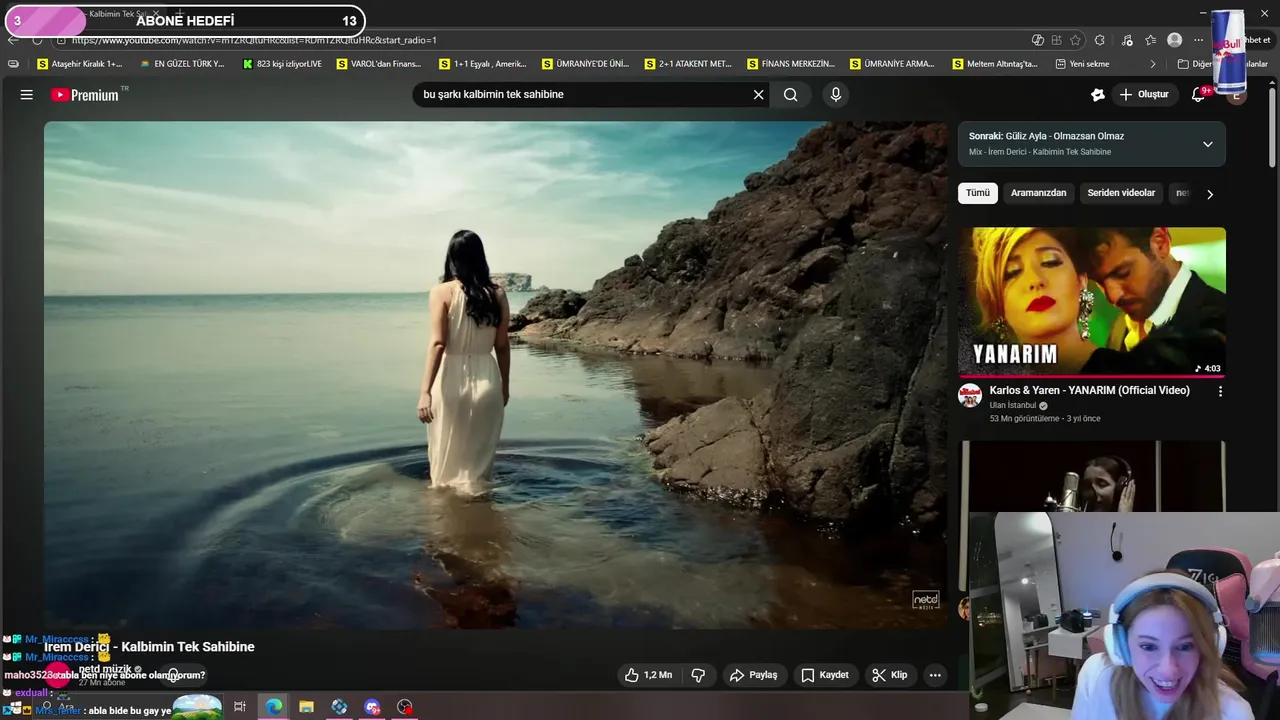Click the Oluştur create button
1280x720 pixels.
[x=1144, y=95]
